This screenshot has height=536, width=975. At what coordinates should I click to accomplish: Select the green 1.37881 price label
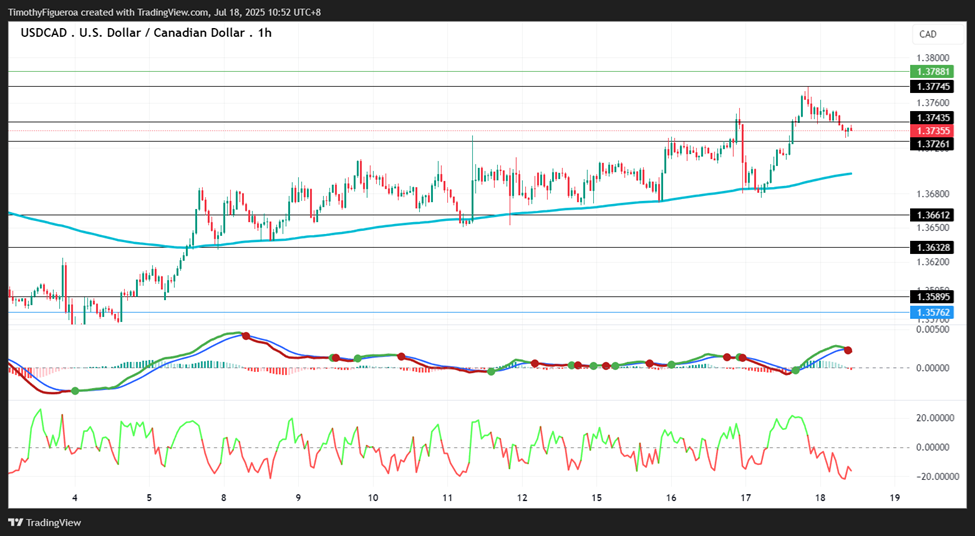pyautogui.click(x=931, y=72)
